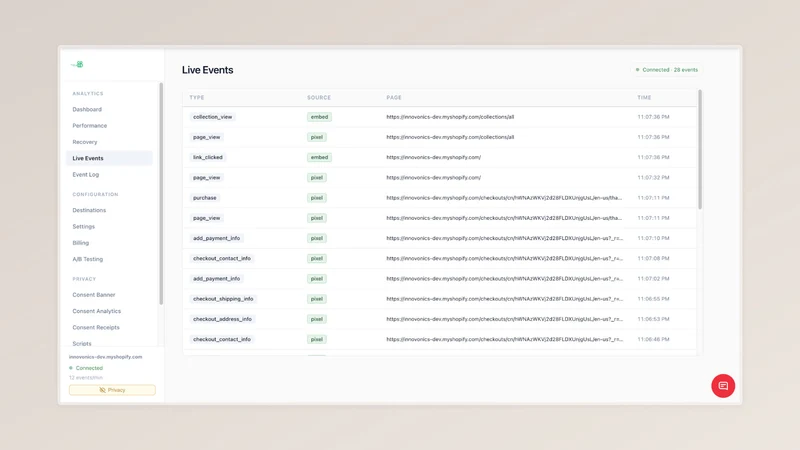The width and height of the screenshot is (800, 450).
Task: Select the collection_view event type tag
Action: point(213,117)
